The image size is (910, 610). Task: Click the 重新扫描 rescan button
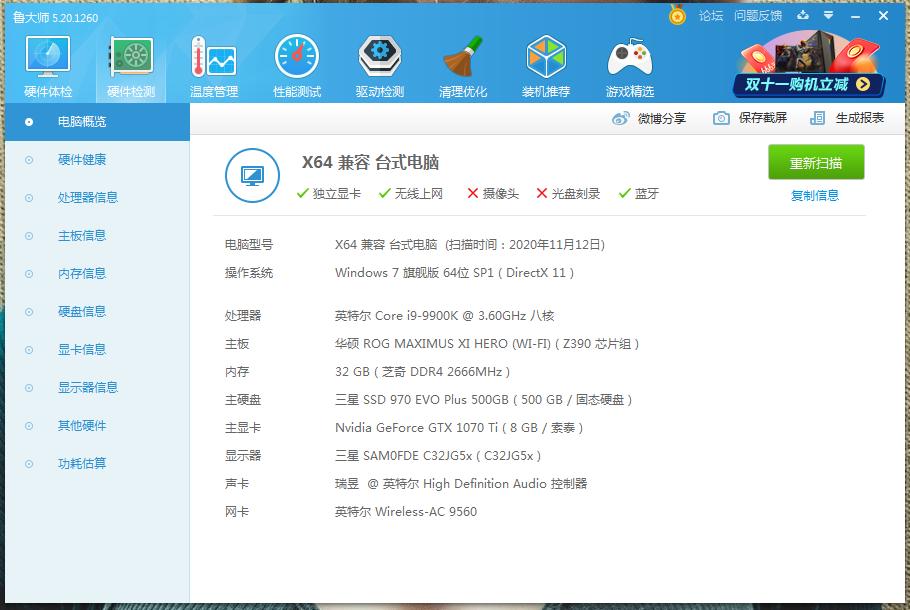(x=816, y=163)
